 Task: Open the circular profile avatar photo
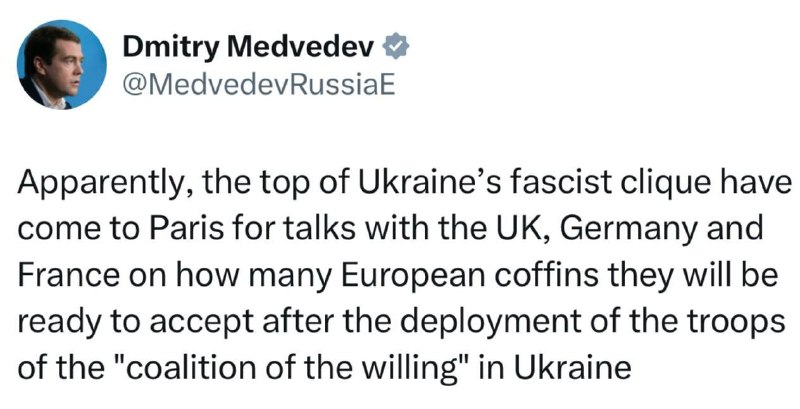coord(62,65)
